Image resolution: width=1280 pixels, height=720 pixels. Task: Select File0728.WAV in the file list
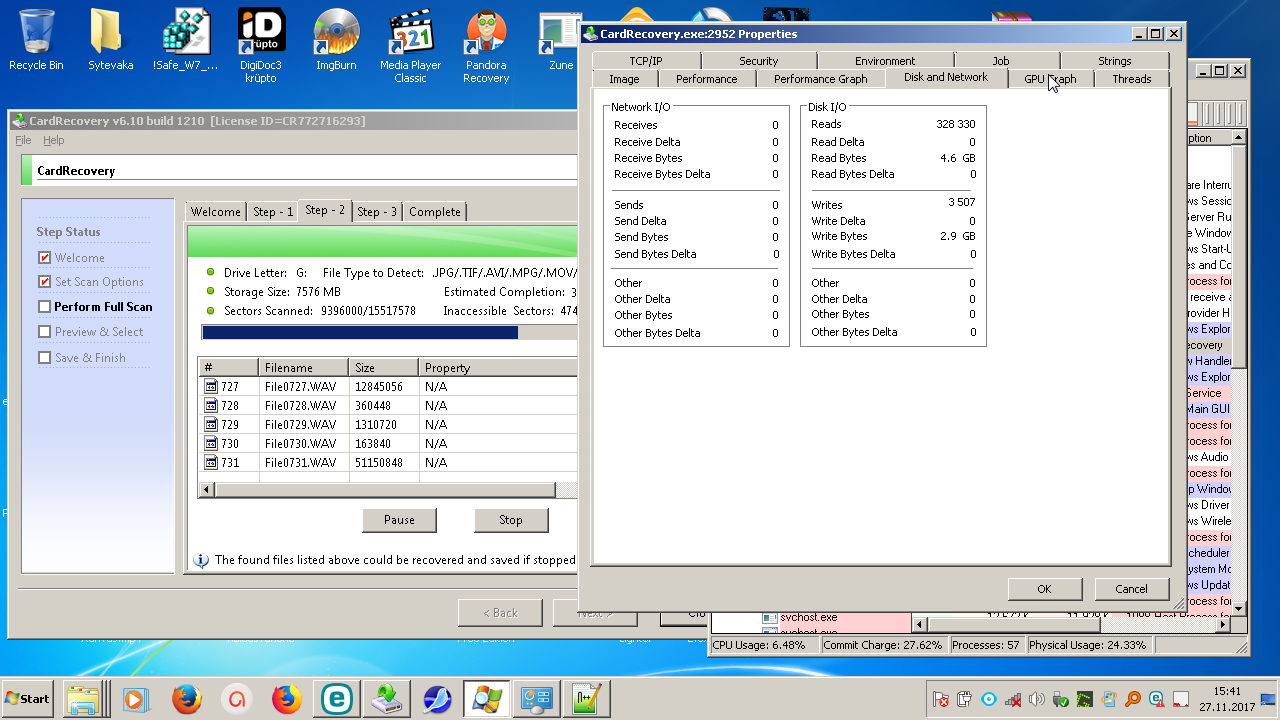click(x=301, y=405)
